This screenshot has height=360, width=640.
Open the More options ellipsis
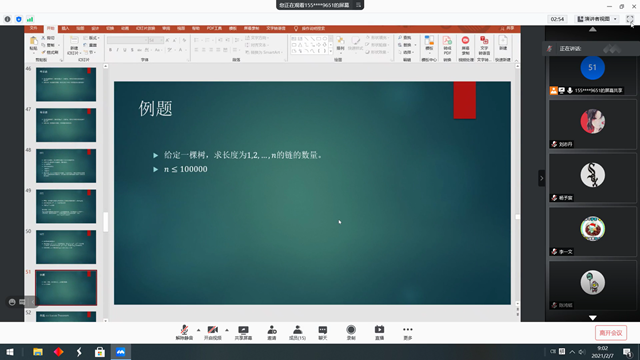(408, 332)
